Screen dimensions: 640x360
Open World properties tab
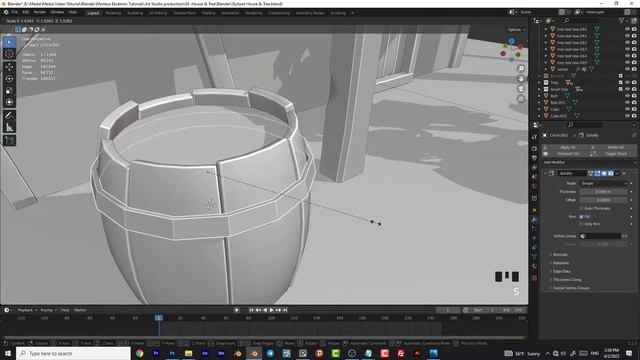tap(534, 186)
